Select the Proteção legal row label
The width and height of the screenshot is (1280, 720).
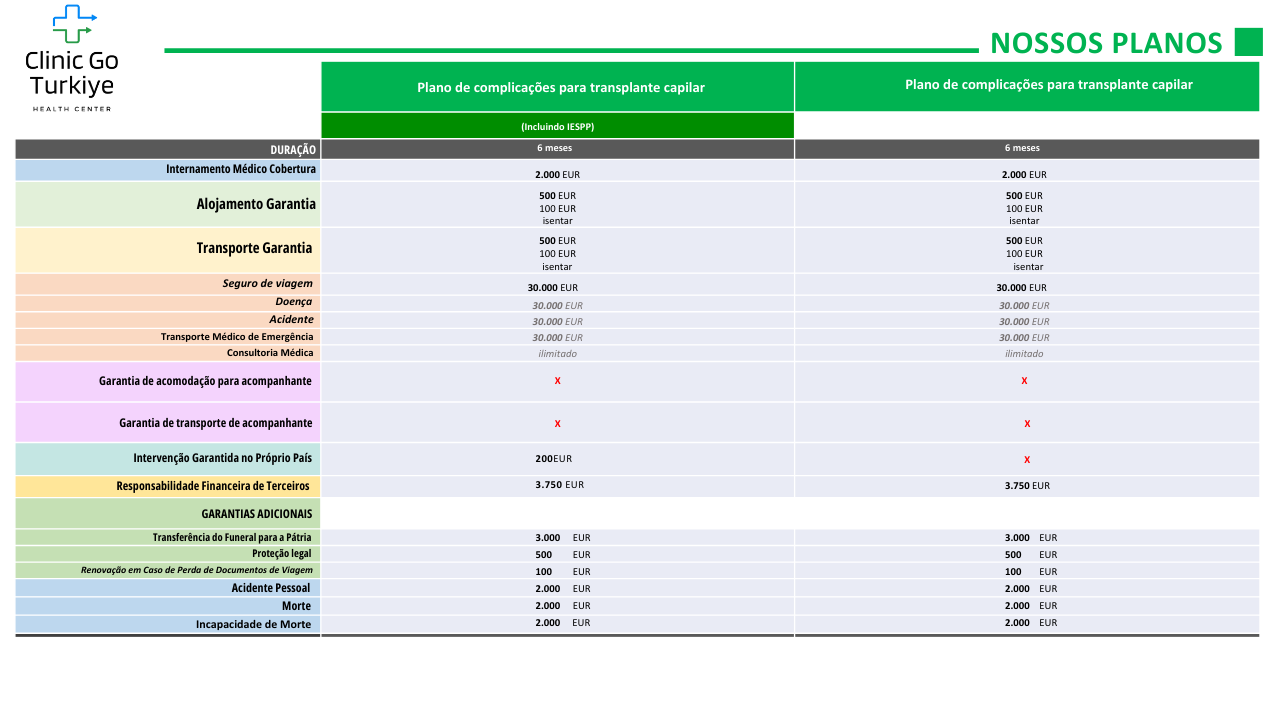click(x=281, y=554)
